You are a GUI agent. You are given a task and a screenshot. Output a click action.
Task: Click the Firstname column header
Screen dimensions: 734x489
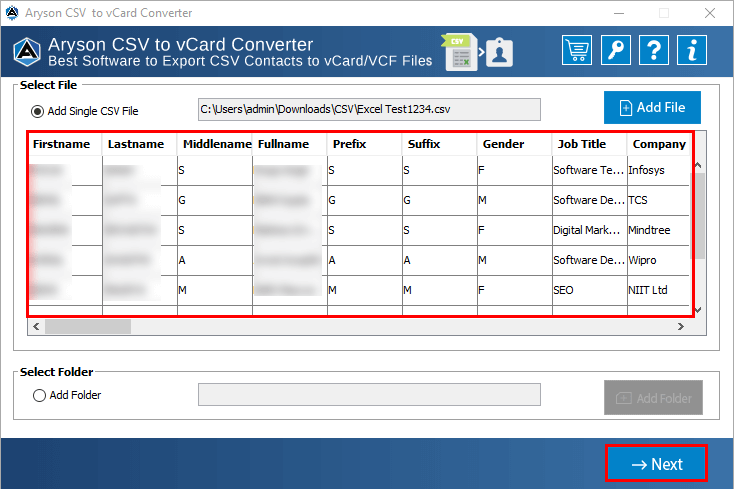[65, 144]
